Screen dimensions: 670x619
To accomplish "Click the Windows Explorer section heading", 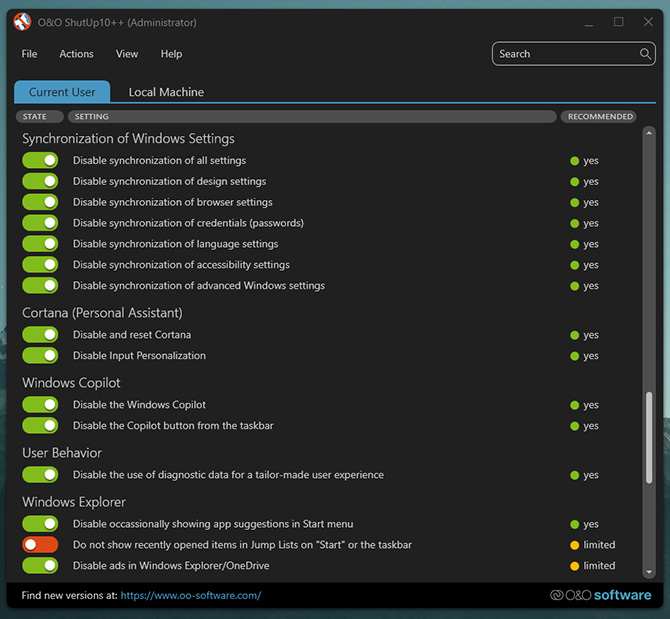I will coord(74,502).
